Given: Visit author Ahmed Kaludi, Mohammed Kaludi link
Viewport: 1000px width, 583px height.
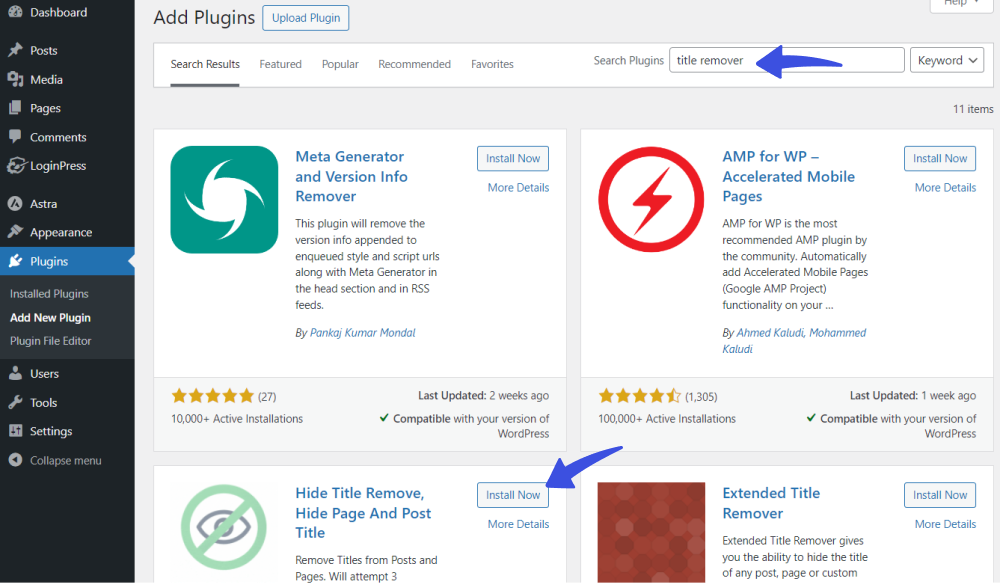Looking at the screenshot, I should 794,341.
